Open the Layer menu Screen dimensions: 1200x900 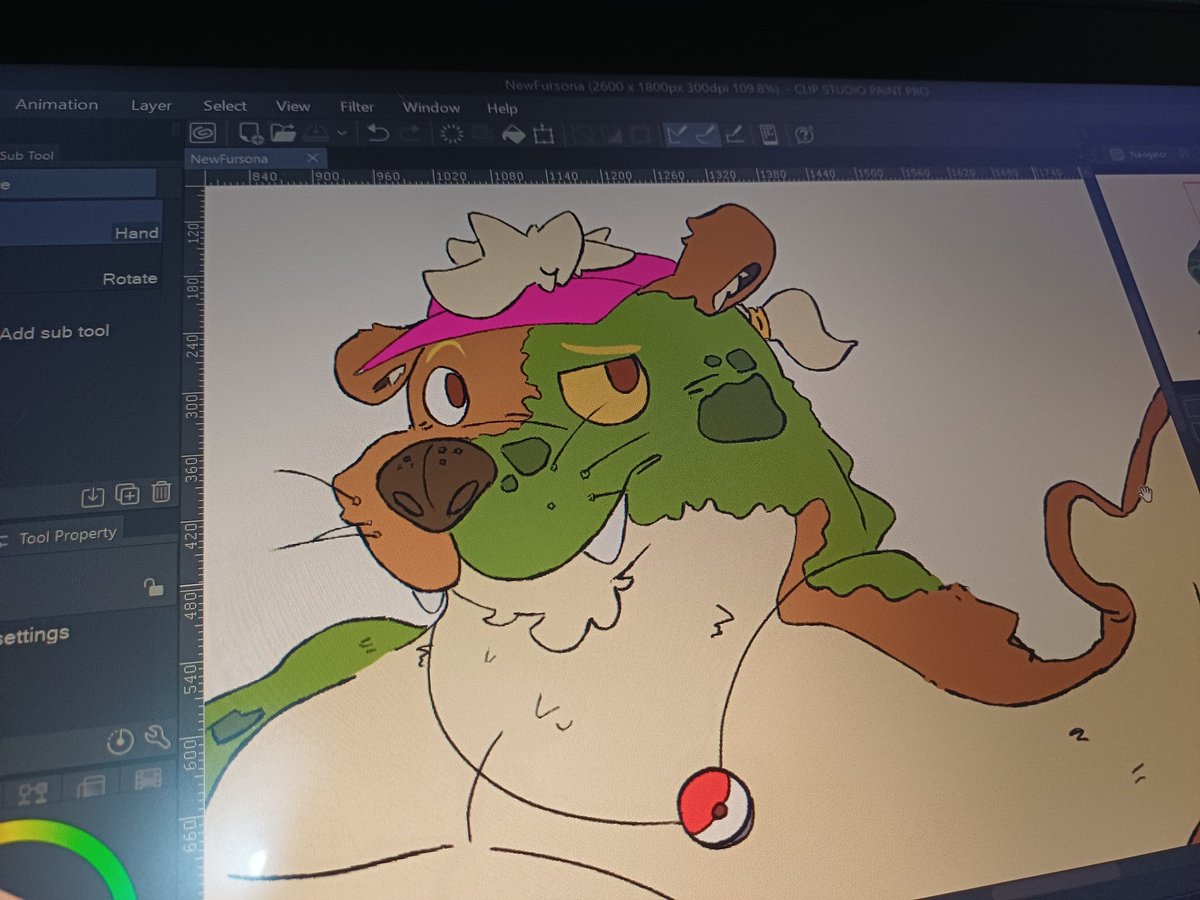click(151, 105)
